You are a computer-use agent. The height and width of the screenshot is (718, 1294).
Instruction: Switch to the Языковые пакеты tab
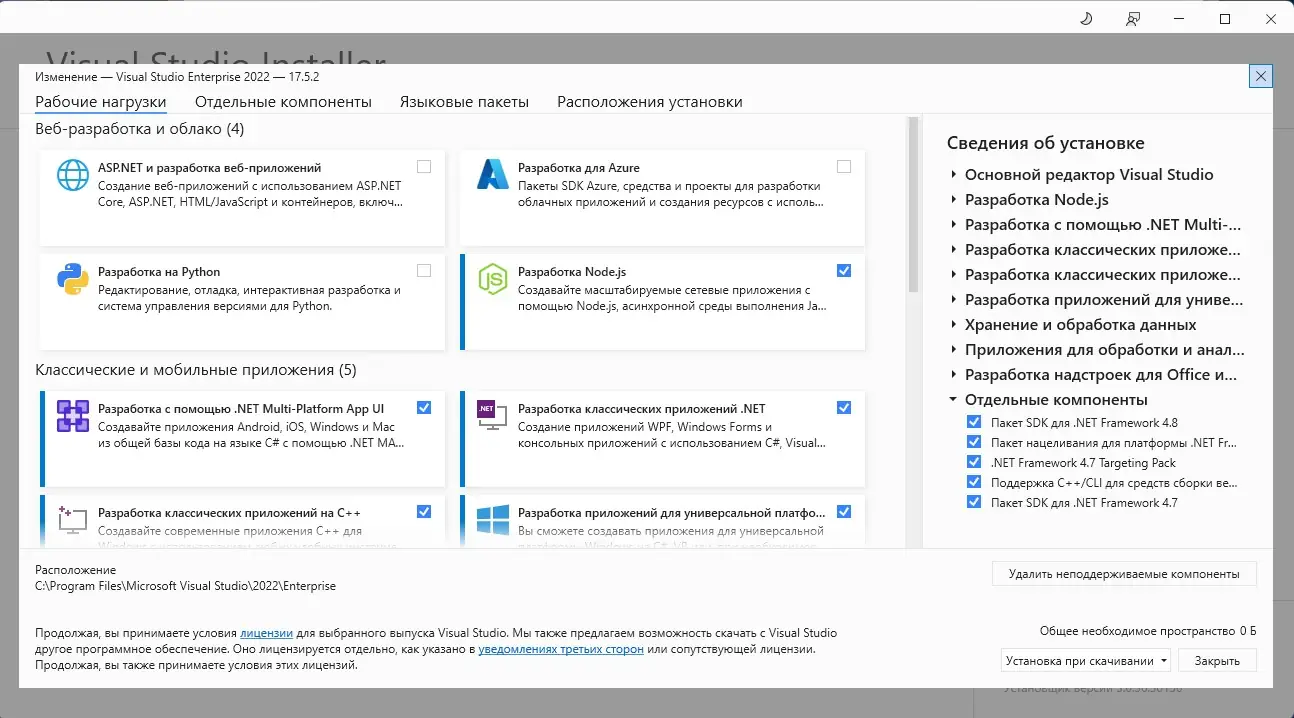464,101
